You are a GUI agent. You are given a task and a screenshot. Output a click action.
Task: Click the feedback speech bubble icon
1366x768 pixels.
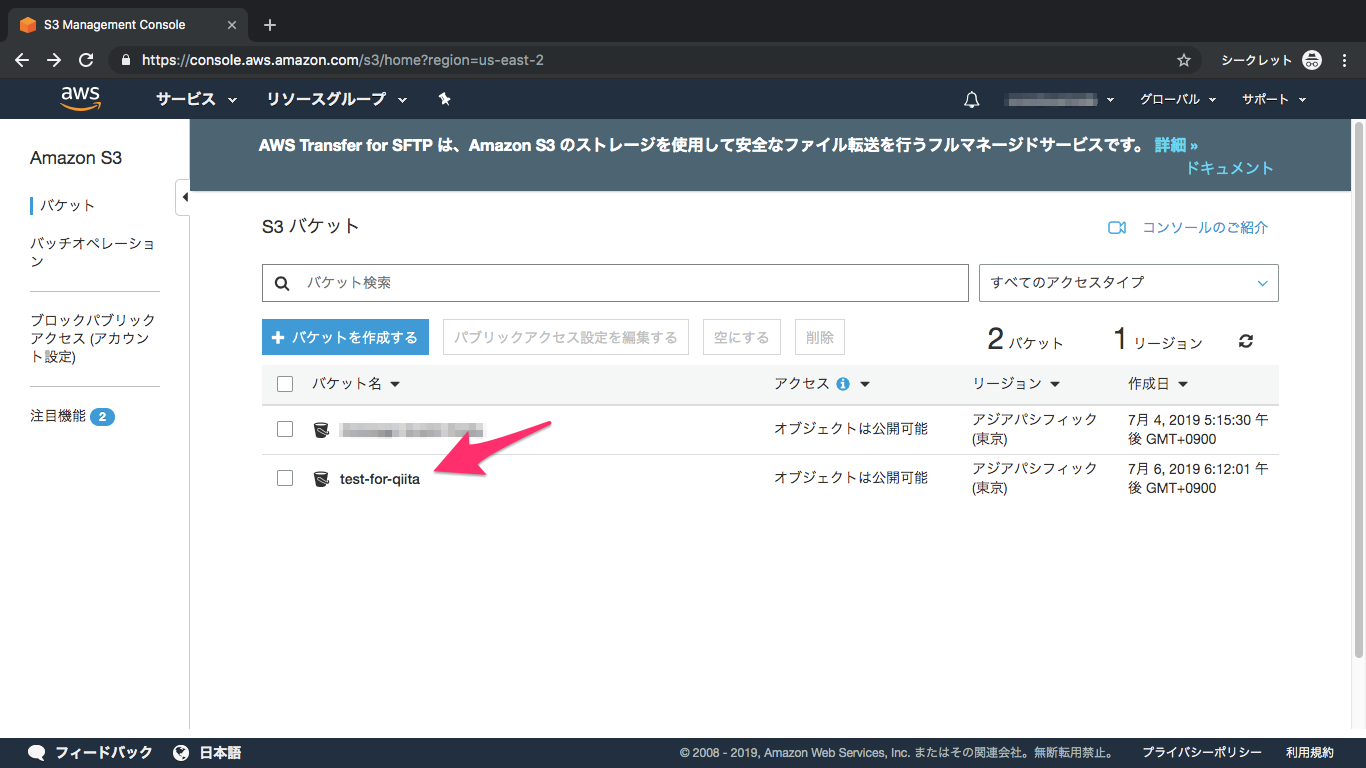37,753
